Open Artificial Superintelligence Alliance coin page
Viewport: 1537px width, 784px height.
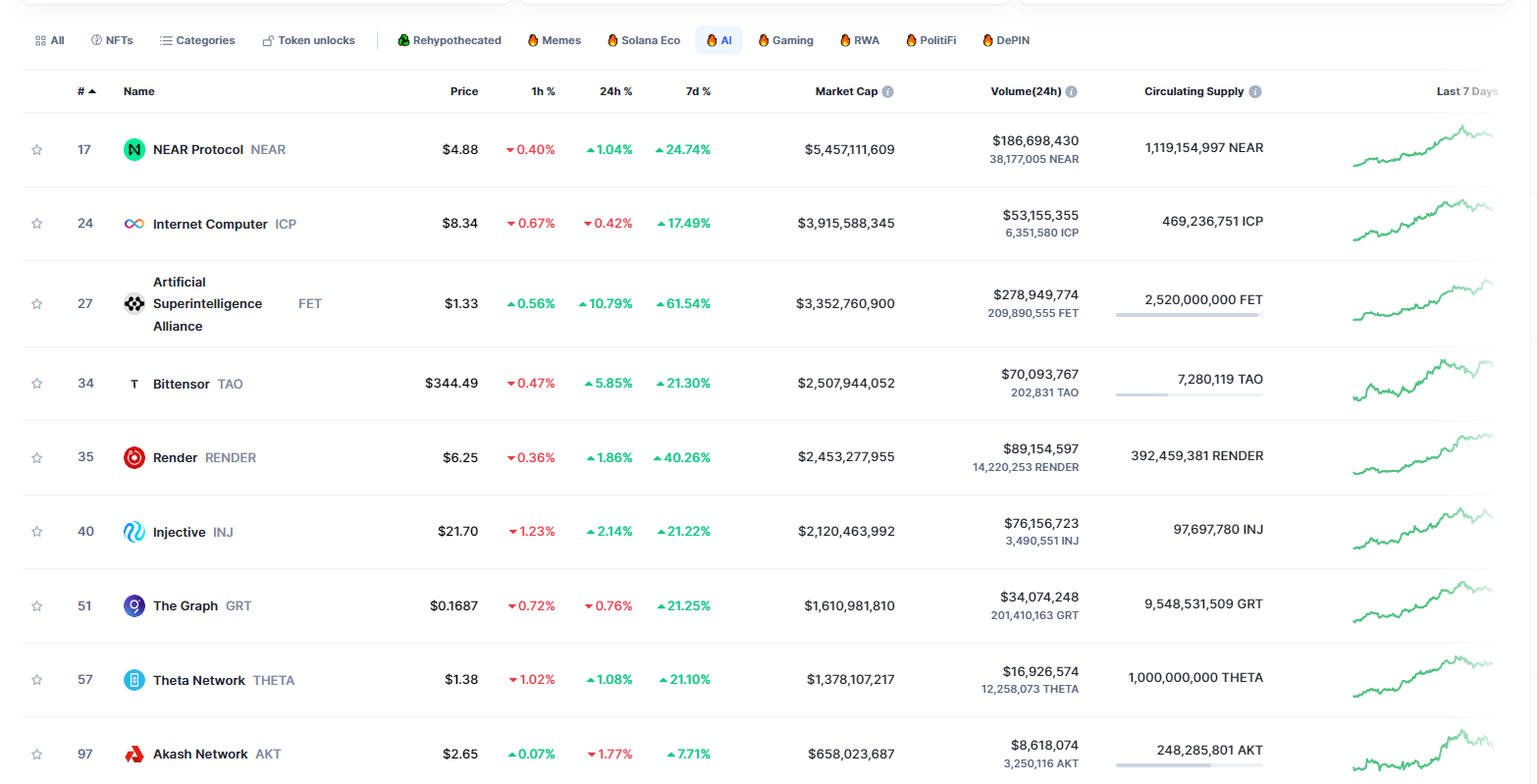point(207,304)
